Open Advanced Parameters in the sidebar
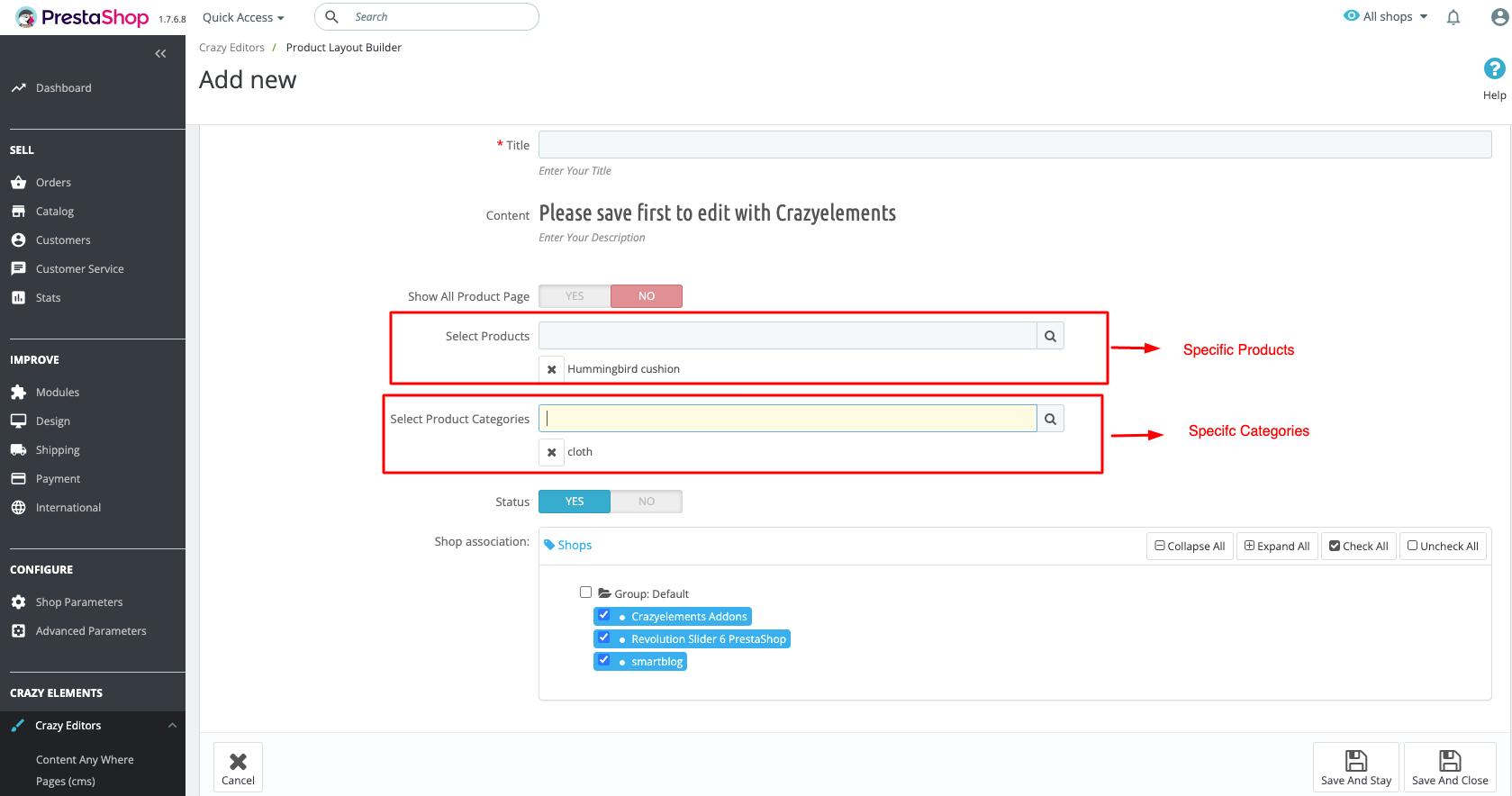This screenshot has width=1512, height=796. point(91,631)
